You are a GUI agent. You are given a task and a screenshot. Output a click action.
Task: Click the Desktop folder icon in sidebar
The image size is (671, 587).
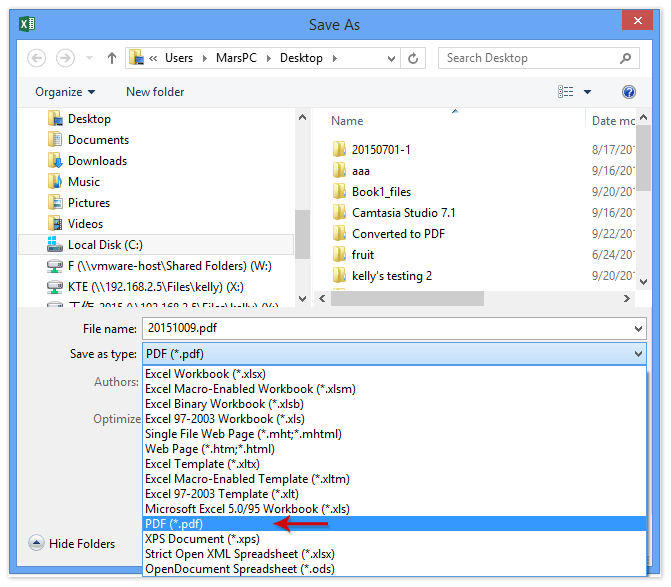55,119
